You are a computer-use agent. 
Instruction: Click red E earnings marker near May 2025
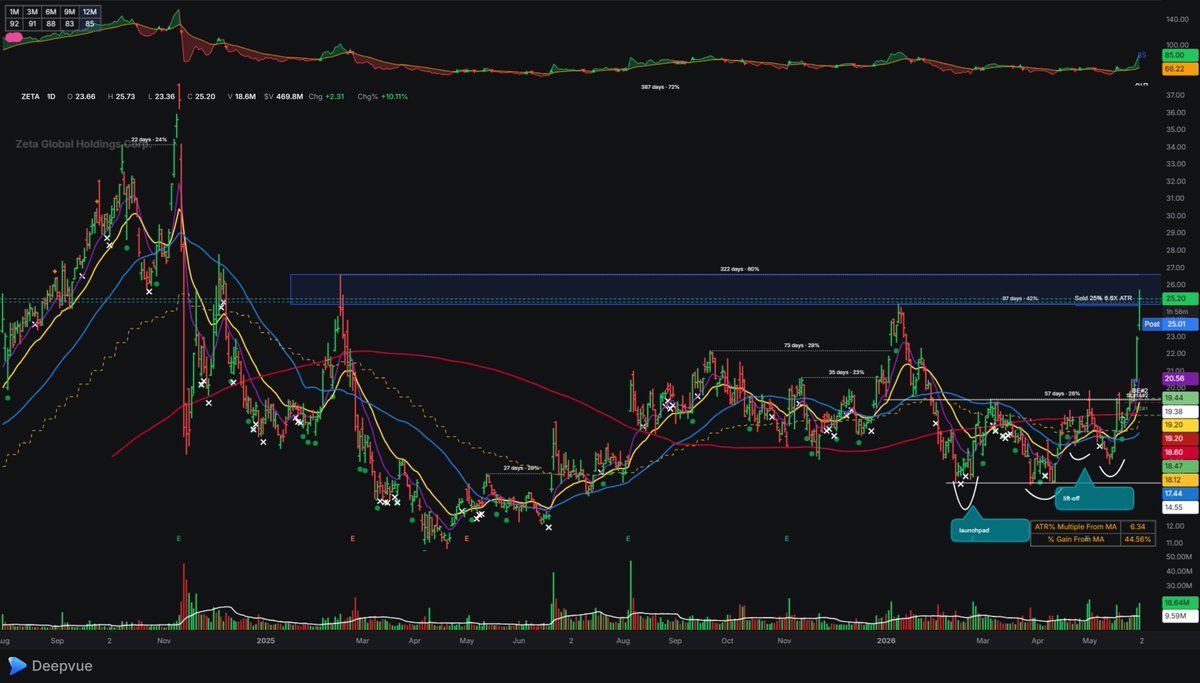tap(466, 539)
